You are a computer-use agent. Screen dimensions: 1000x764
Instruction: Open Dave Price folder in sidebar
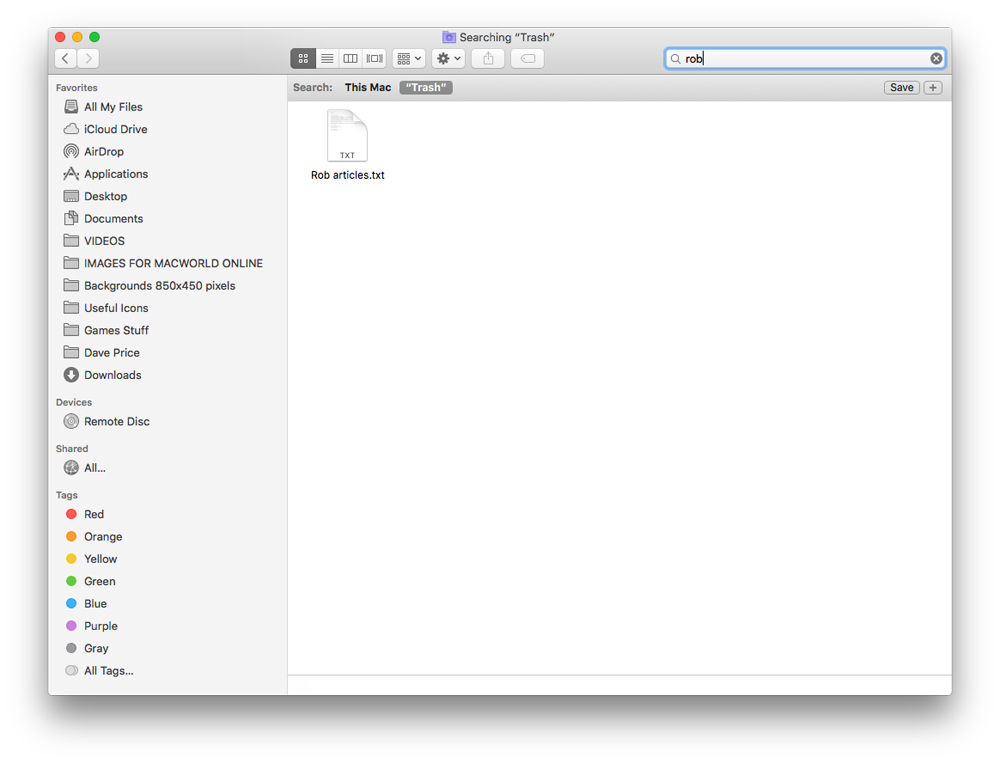[x=112, y=353]
